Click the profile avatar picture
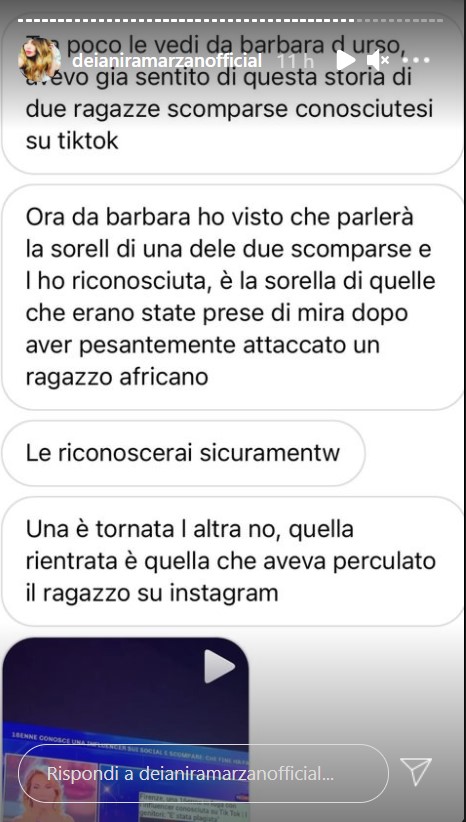 (x=37, y=60)
